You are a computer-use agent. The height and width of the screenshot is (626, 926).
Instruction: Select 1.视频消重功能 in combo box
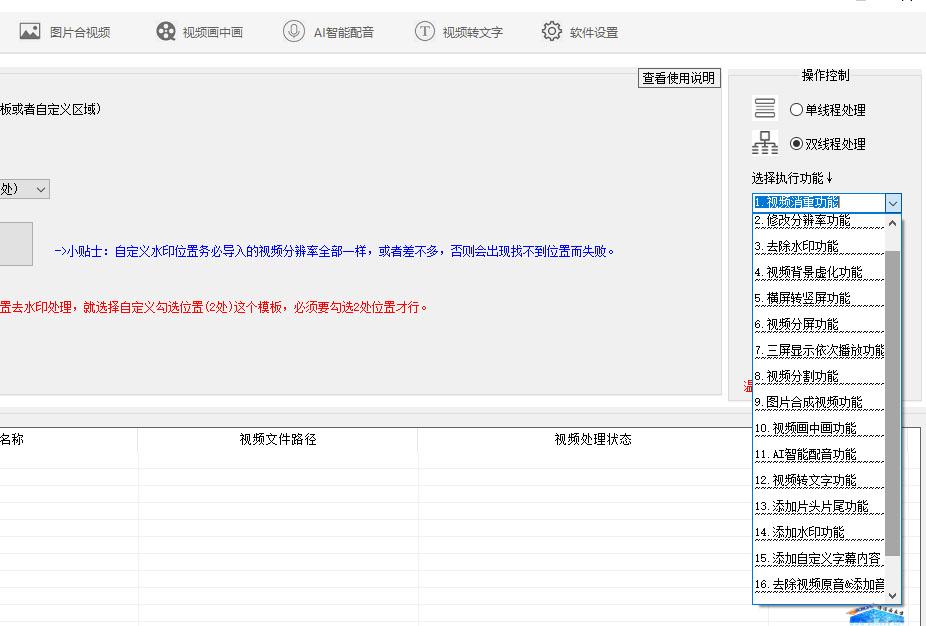pyautogui.click(x=819, y=203)
